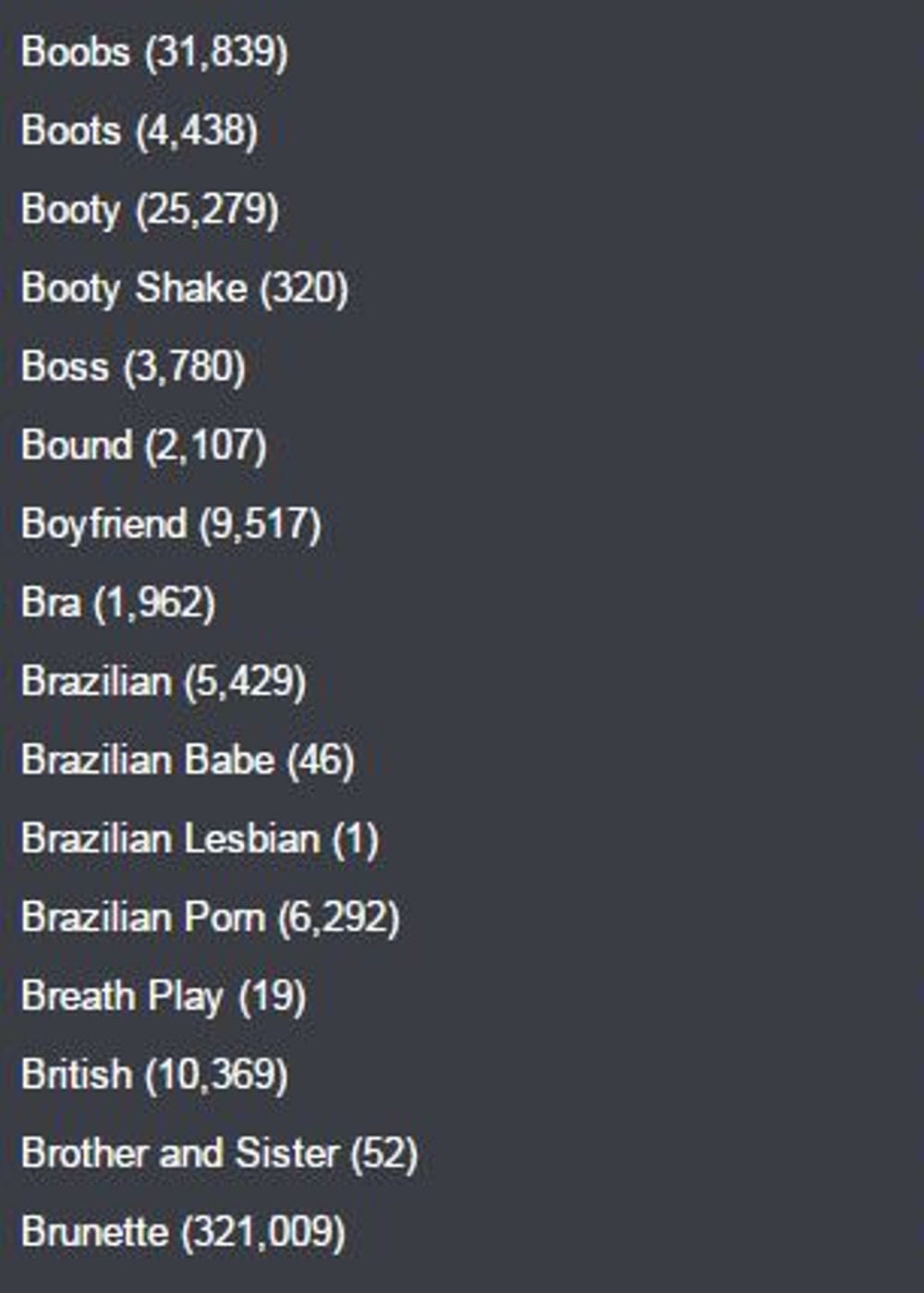Select the Brazilian Babe category link
924x1293 pixels.
coord(188,760)
